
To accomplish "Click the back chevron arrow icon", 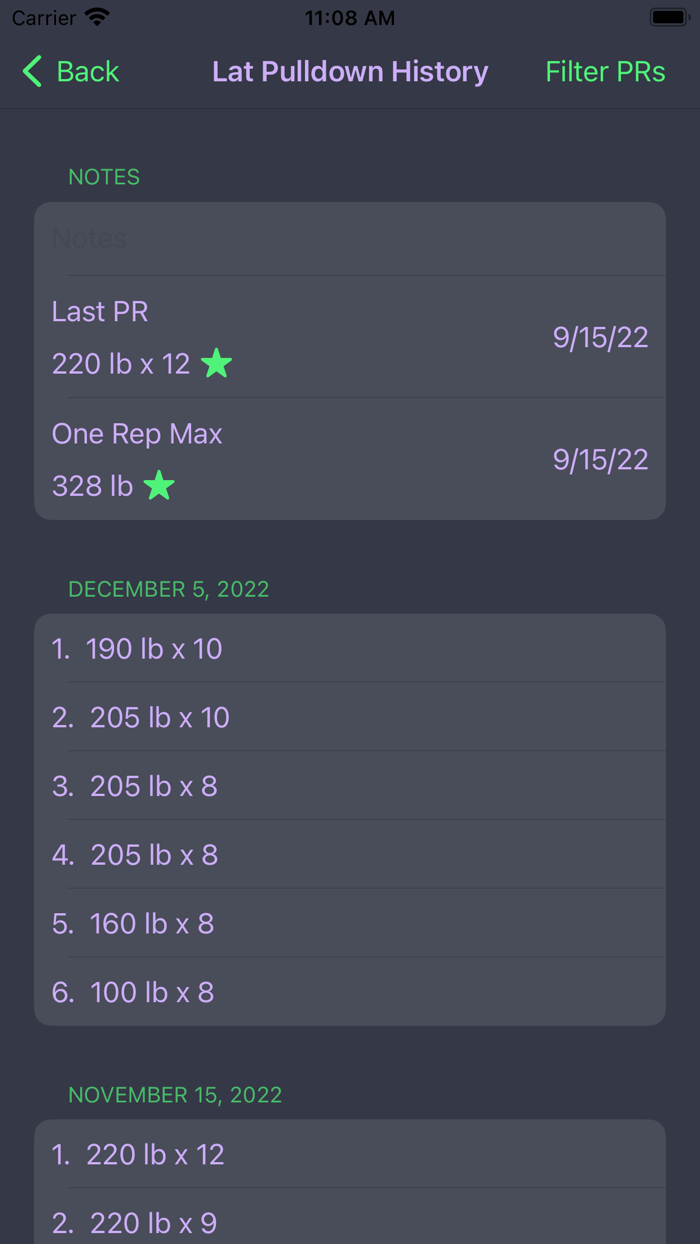I will tap(30, 71).
